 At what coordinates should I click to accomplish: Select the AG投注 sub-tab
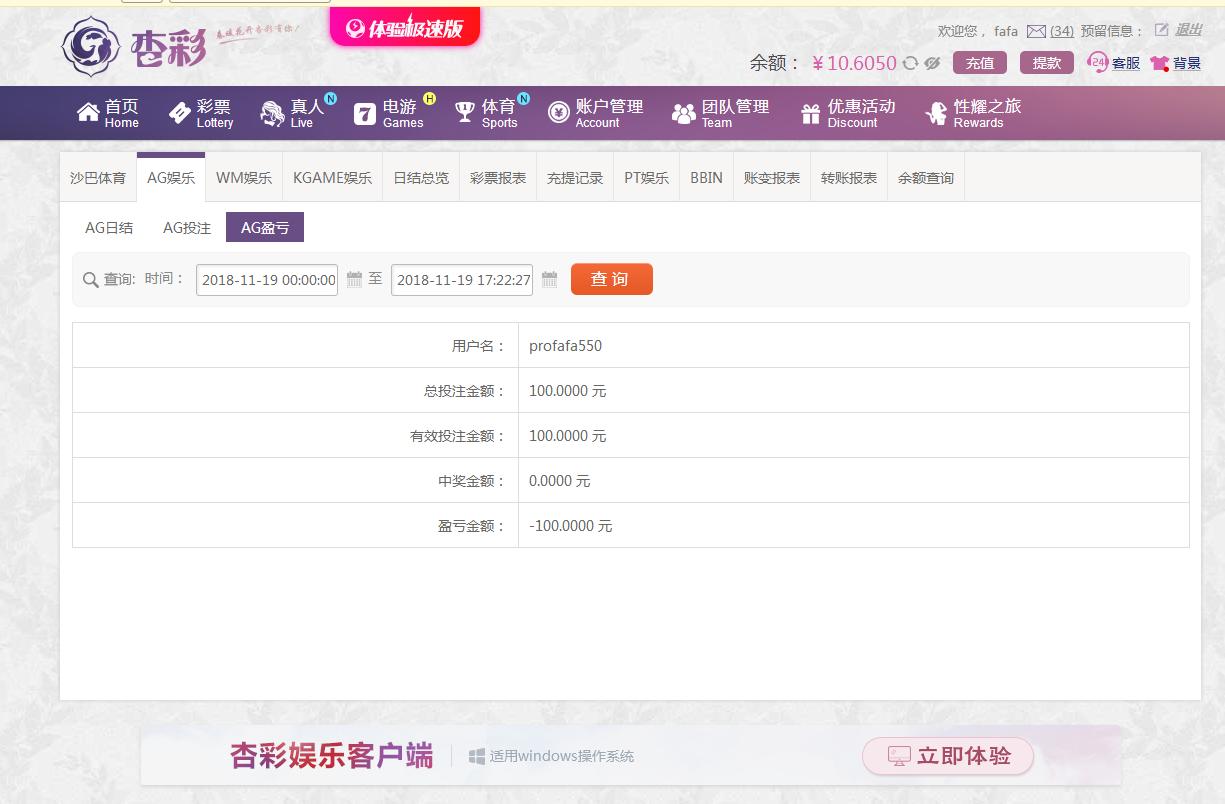(187, 228)
